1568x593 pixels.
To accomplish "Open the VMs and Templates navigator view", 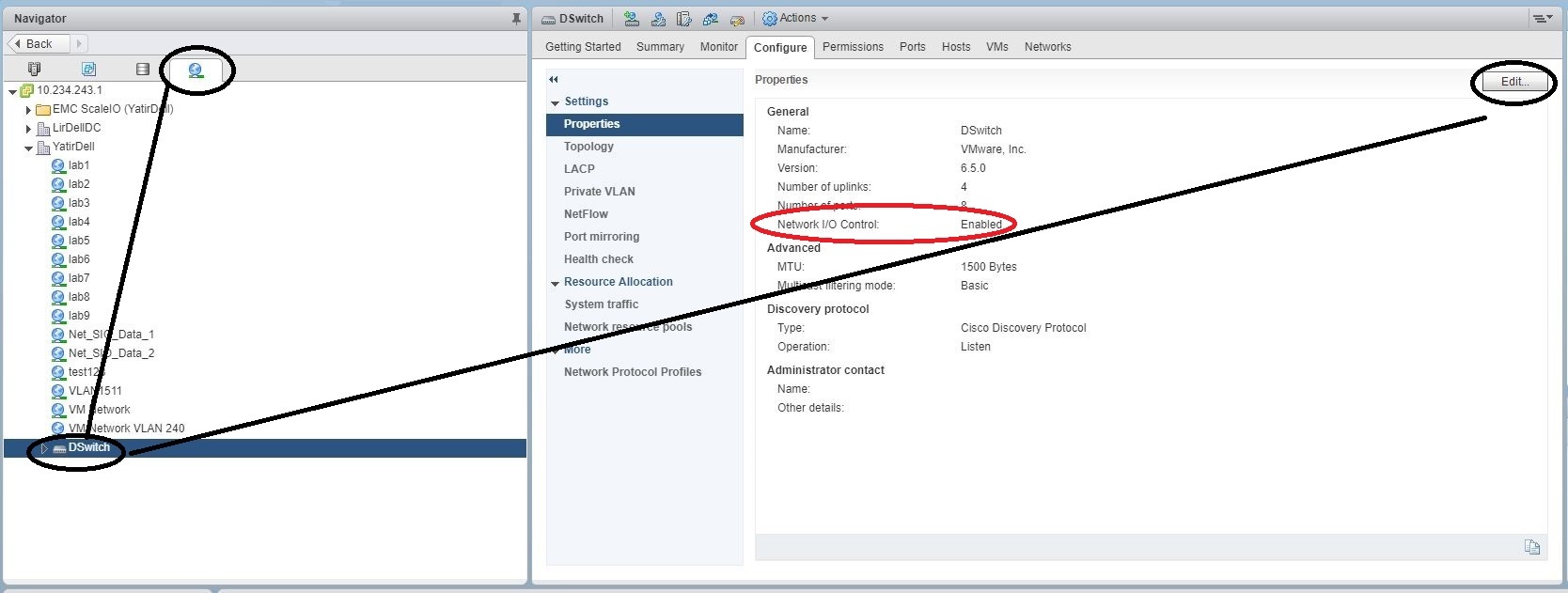I will [x=88, y=69].
